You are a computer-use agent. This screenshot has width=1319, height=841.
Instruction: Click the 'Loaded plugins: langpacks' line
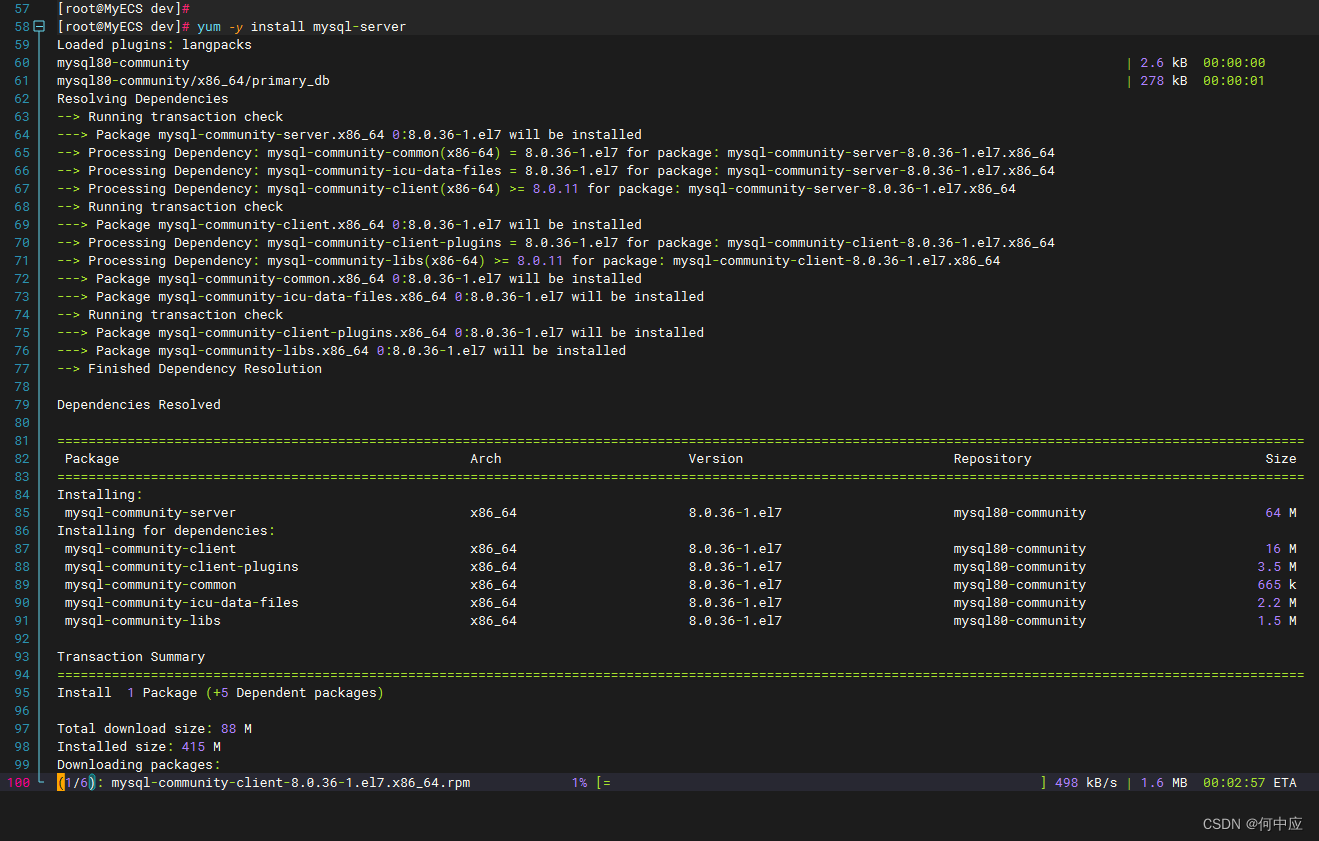tap(154, 45)
